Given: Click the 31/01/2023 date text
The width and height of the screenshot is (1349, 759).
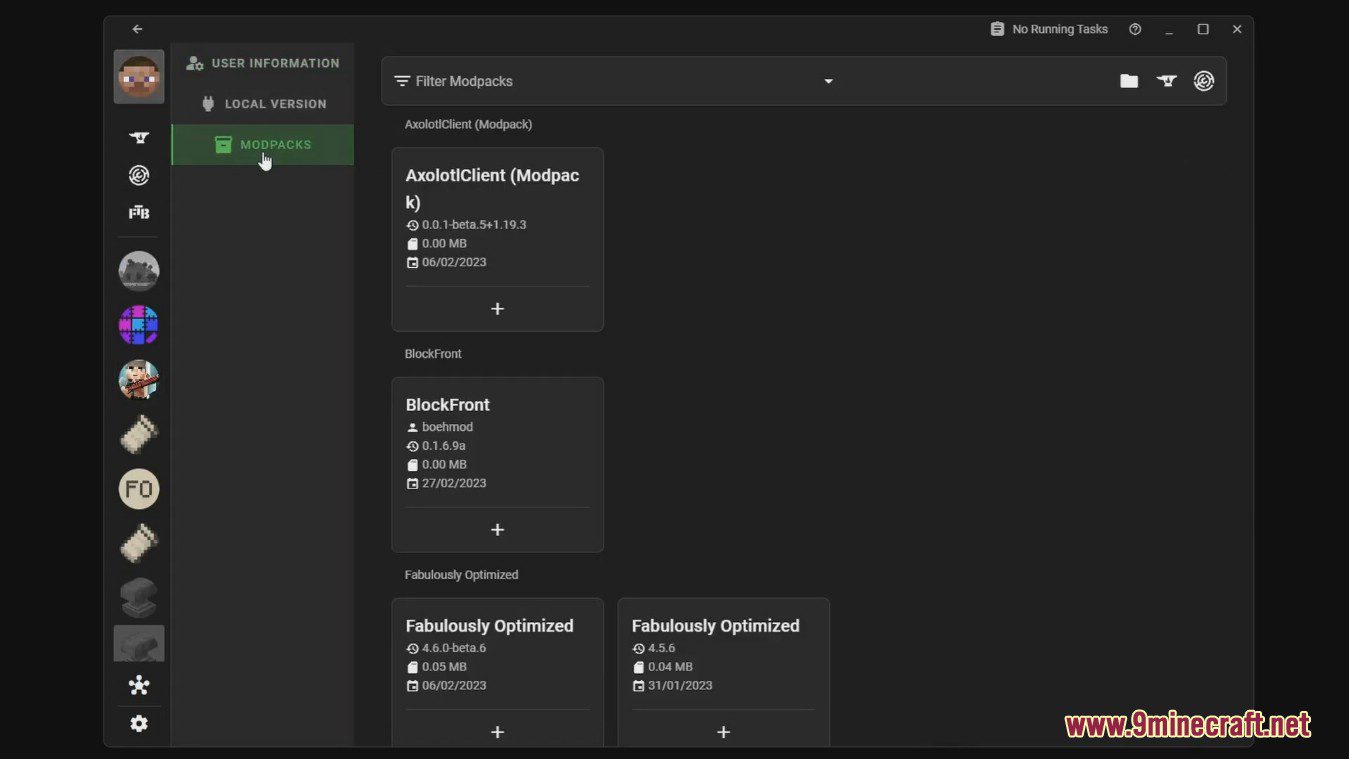Looking at the screenshot, I should [x=680, y=686].
